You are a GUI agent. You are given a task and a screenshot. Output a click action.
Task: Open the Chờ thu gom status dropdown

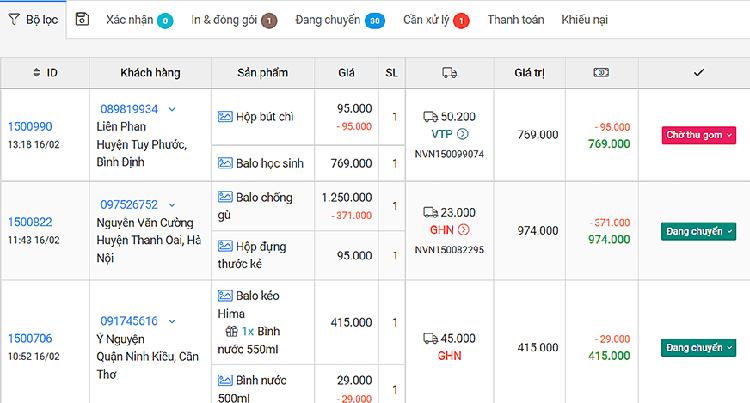(x=698, y=135)
